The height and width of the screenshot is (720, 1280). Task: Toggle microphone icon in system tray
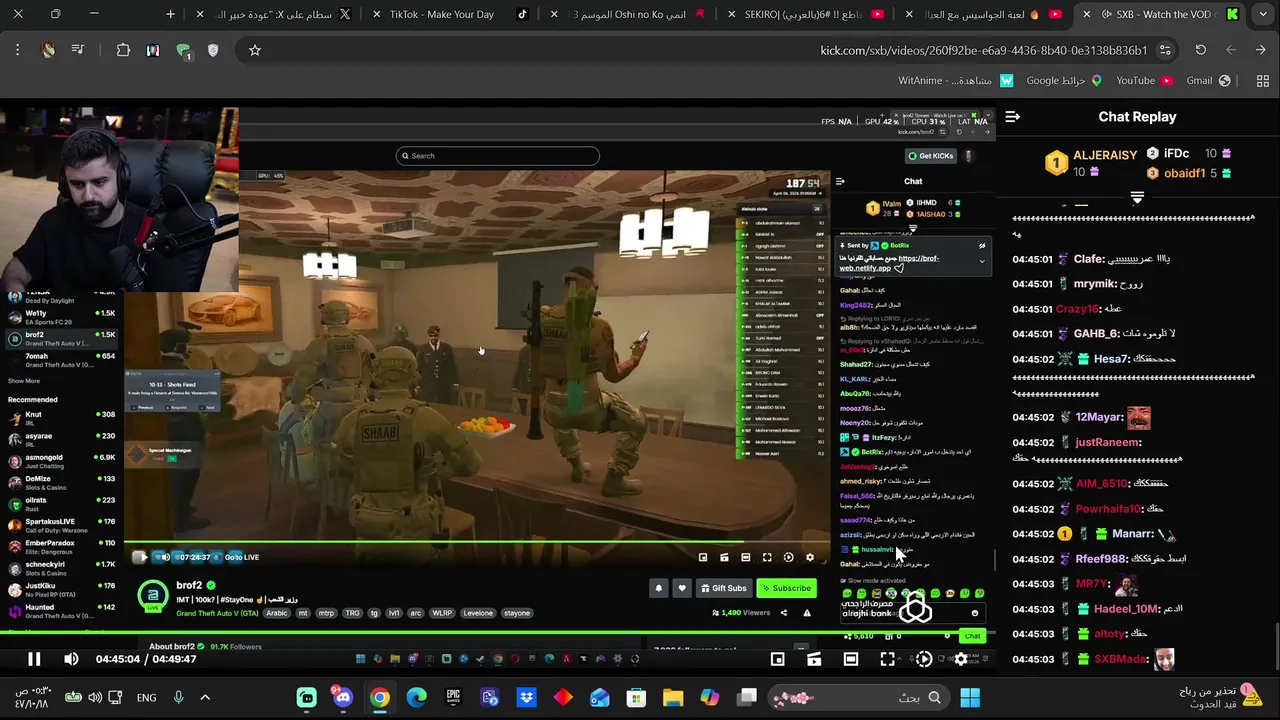(x=178, y=697)
